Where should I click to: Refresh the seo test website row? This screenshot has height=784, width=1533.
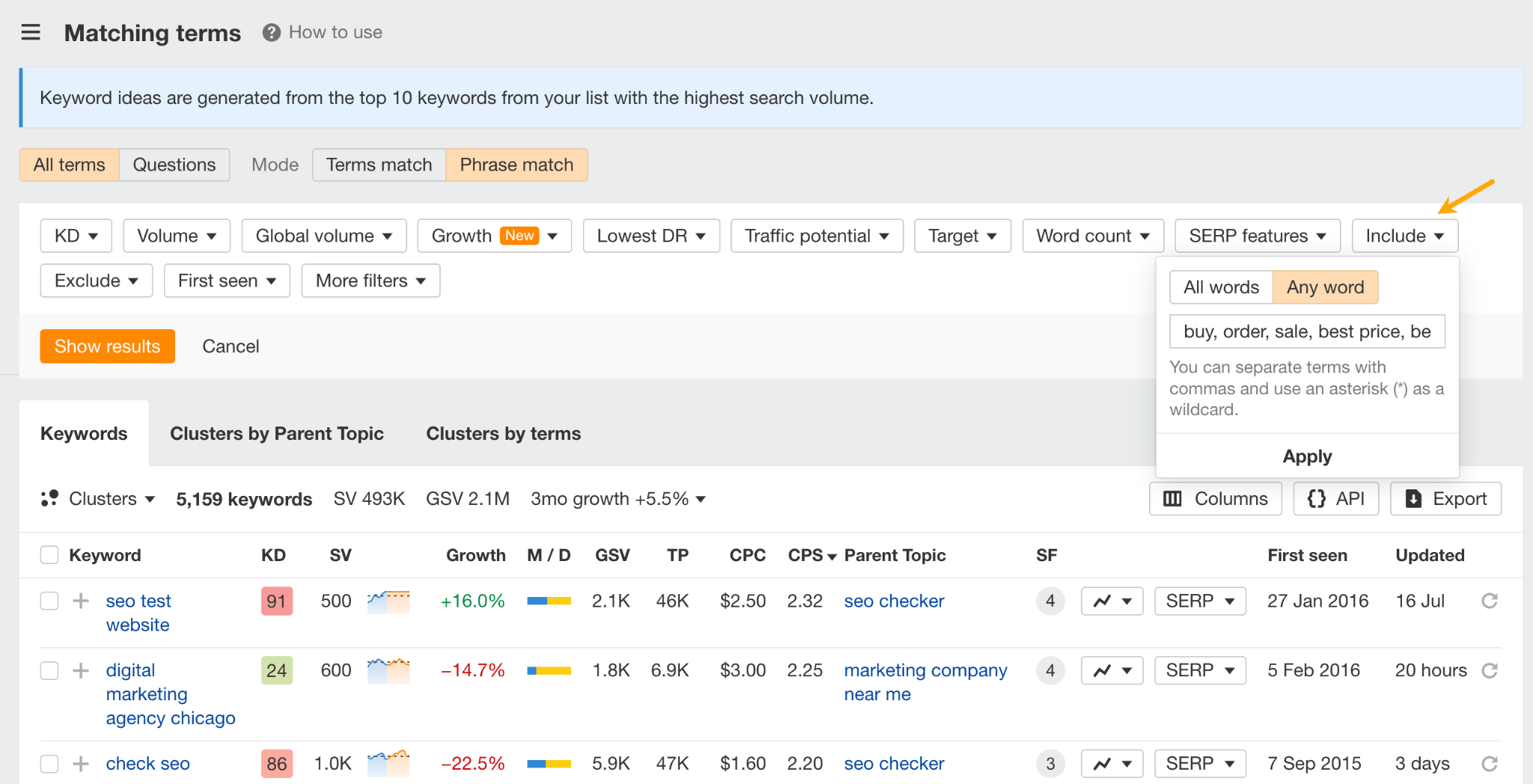pos(1489,601)
